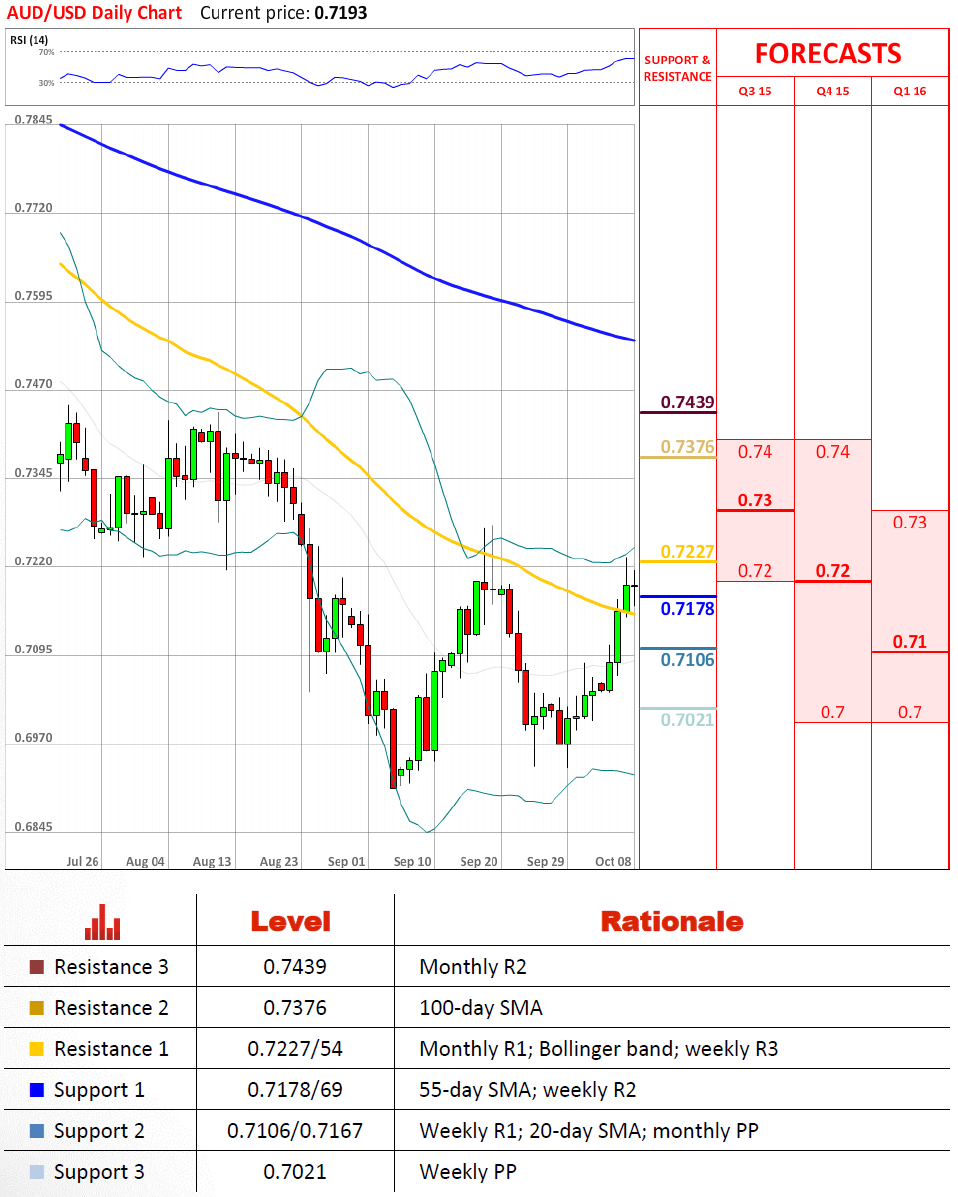Click the 0.7021 support level marker
This screenshot has height=1197, width=958.
(x=687, y=720)
